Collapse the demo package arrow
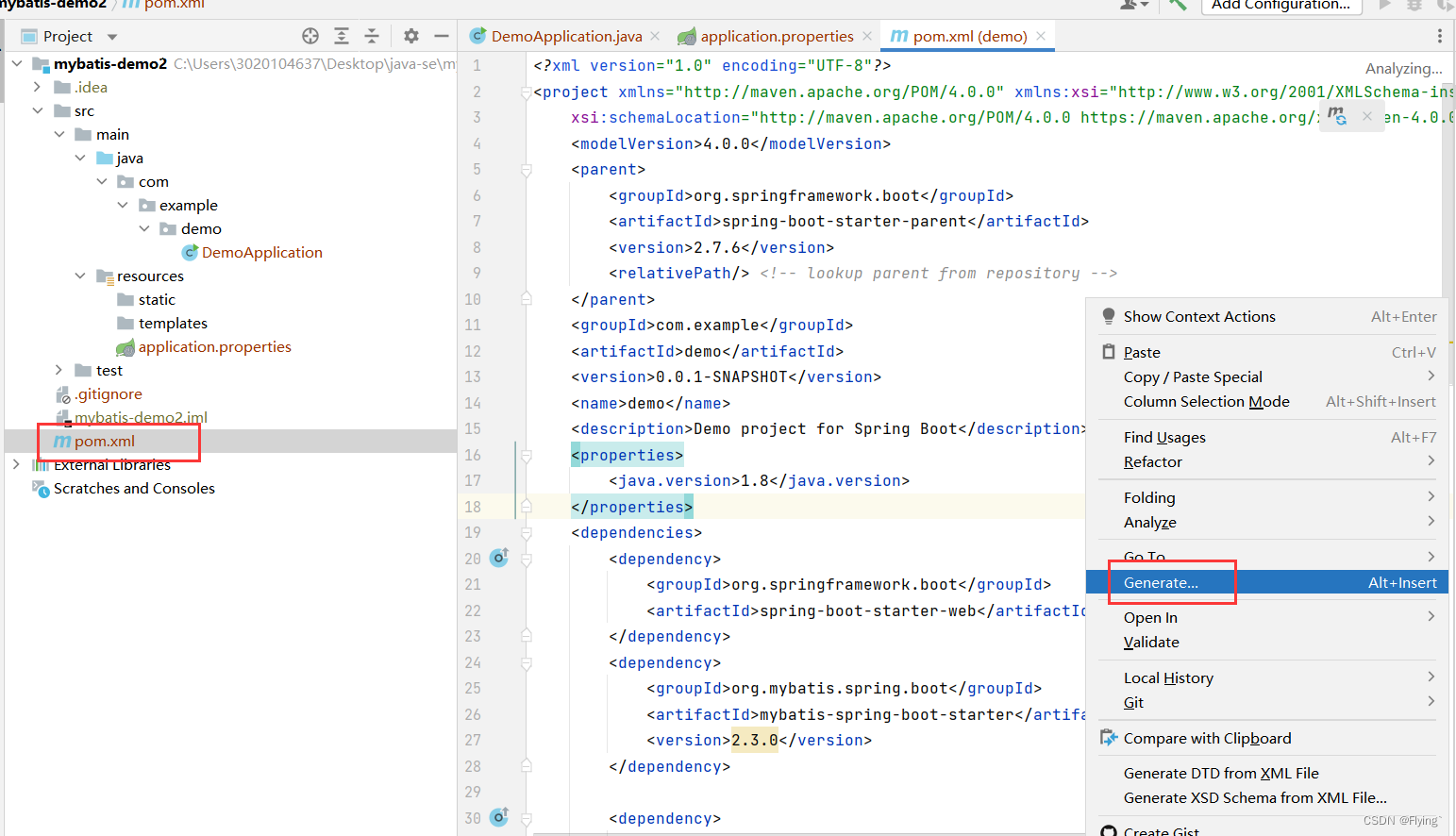1456x836 pixels. click(x=144, y=228)
